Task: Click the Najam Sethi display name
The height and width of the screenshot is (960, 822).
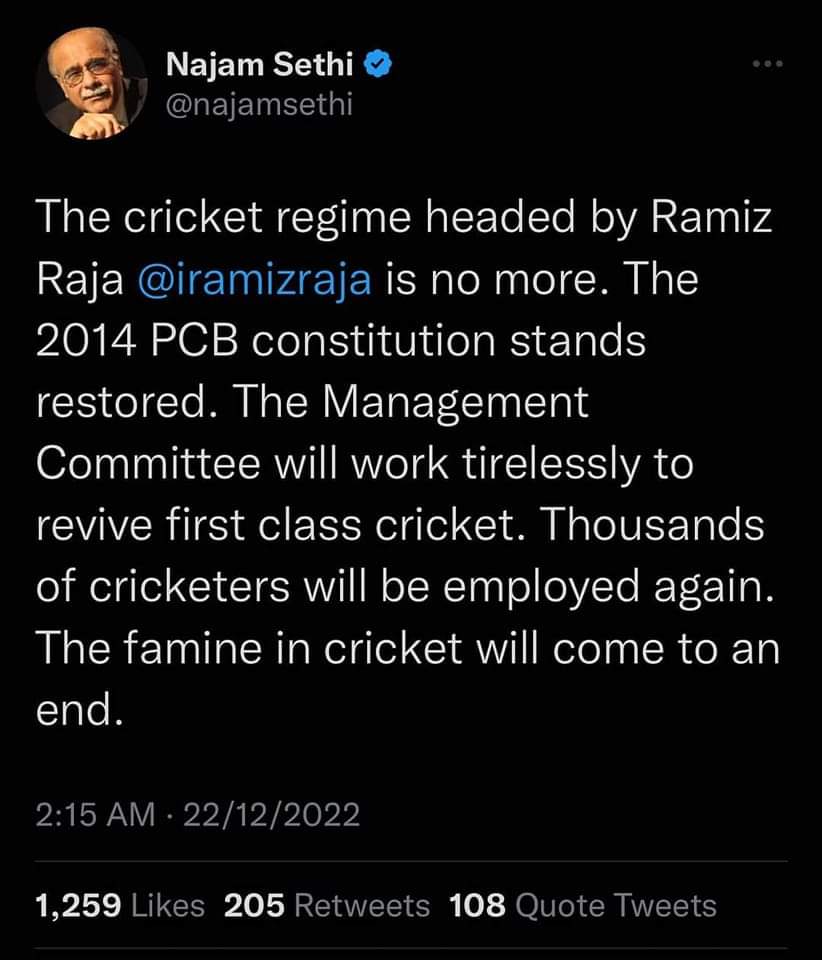Action: 262,65
